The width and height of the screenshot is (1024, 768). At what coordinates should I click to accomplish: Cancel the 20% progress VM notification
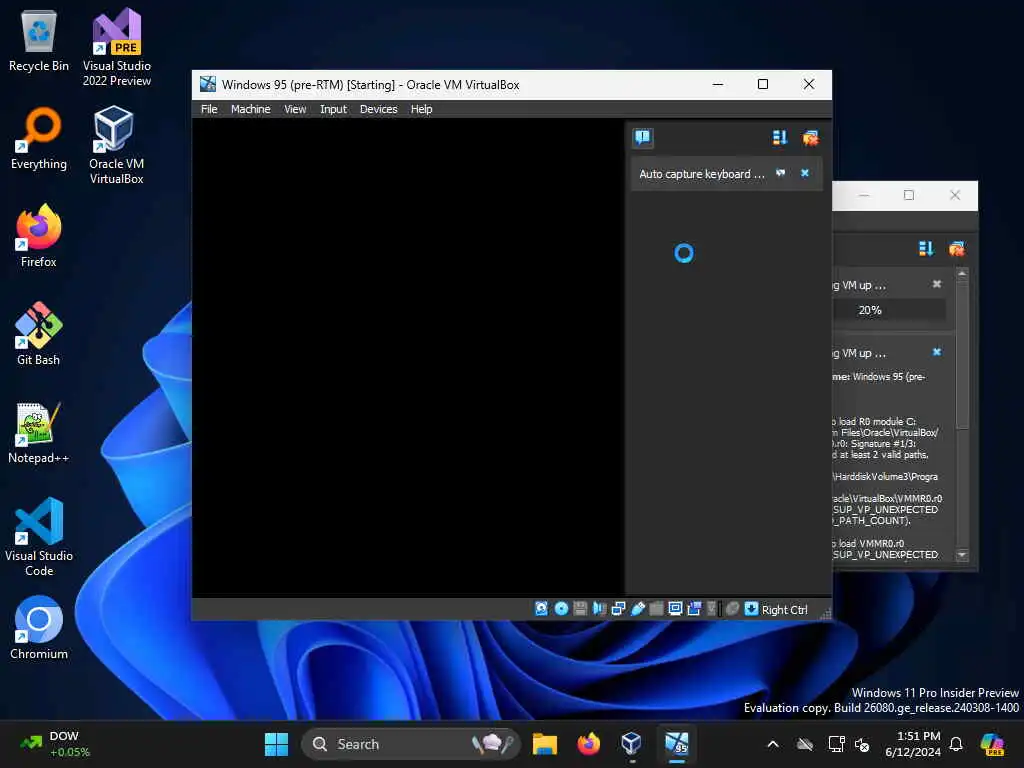(937, 284)
